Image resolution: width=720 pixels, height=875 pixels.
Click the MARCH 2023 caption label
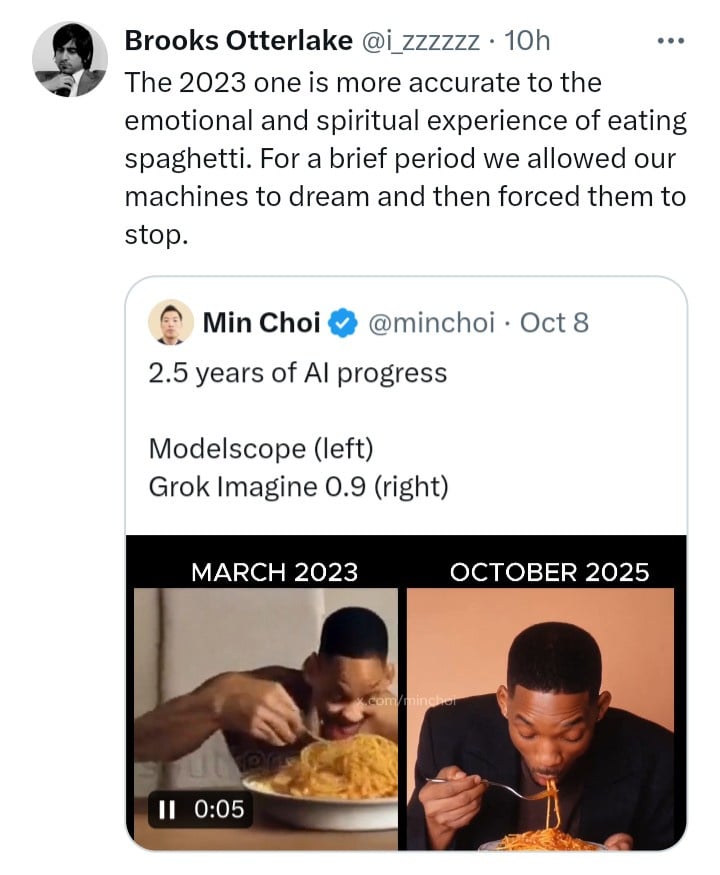274,573
